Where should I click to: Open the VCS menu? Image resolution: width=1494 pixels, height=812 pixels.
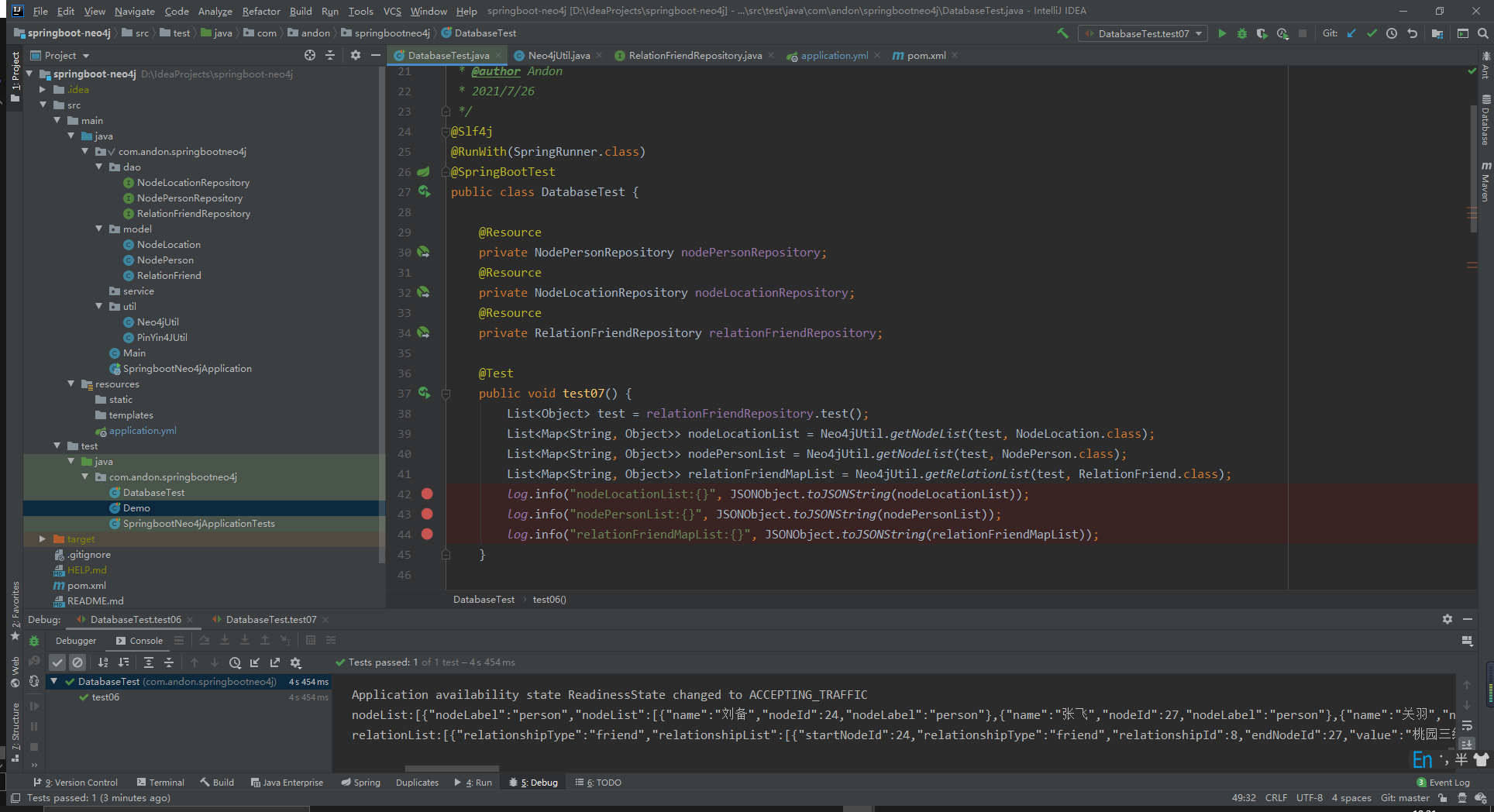pyautogui.click(x=392, y=11)
